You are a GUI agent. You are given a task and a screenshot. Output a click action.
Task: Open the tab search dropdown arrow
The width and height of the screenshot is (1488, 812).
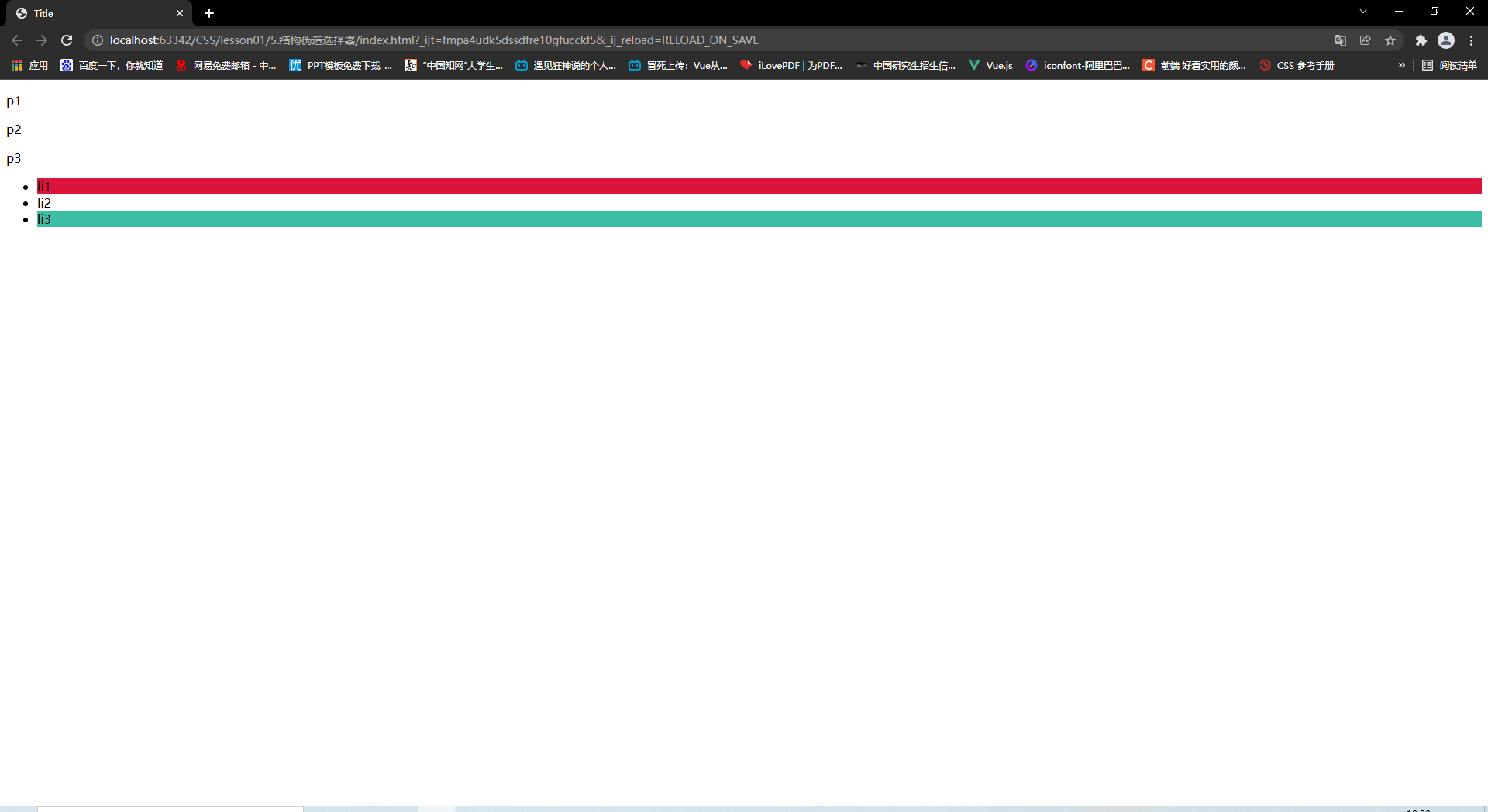tap(1363, 11)
